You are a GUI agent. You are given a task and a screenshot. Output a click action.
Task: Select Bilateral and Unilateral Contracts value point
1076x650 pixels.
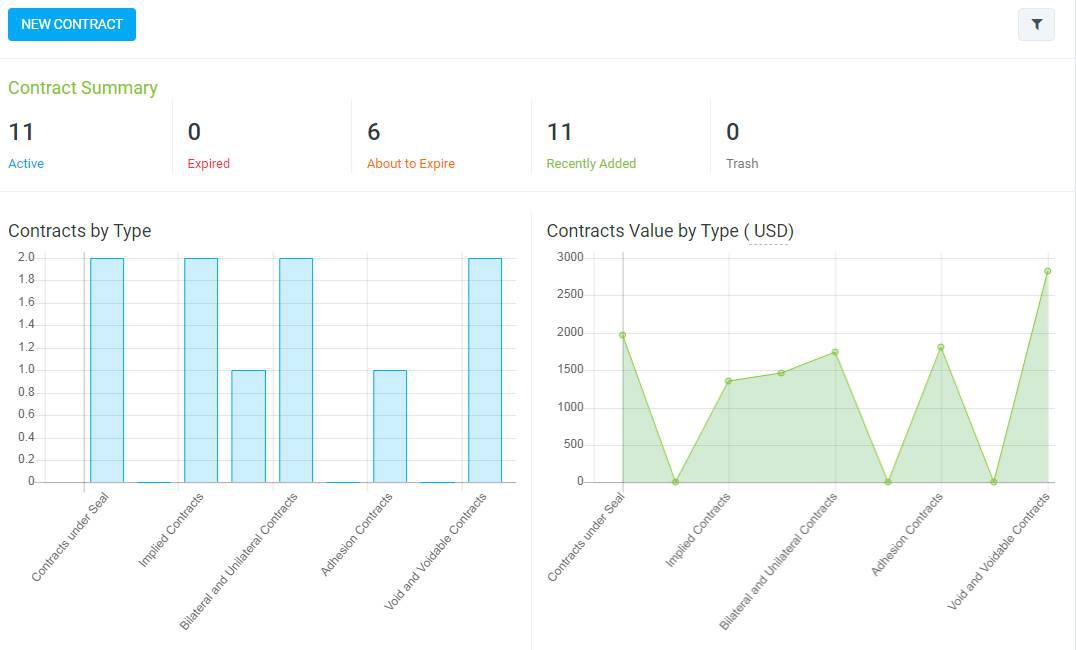click(x=834, y=352)
